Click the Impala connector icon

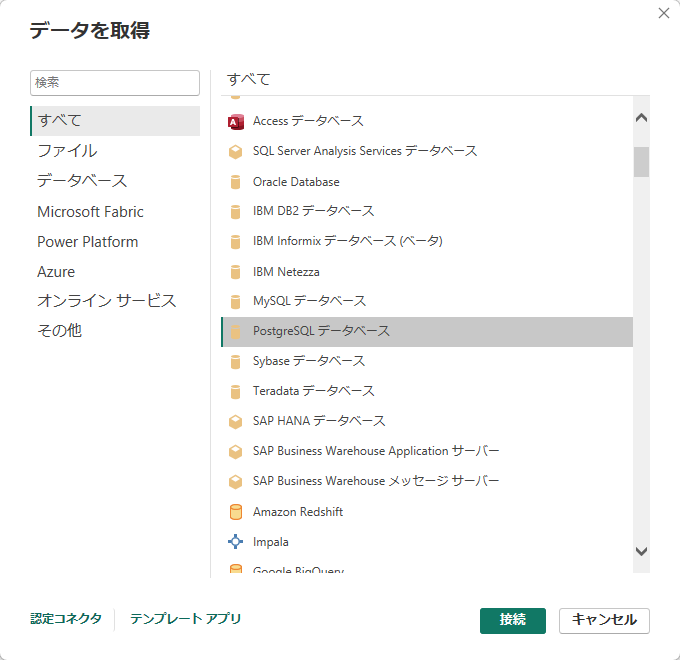pos(235,542)
